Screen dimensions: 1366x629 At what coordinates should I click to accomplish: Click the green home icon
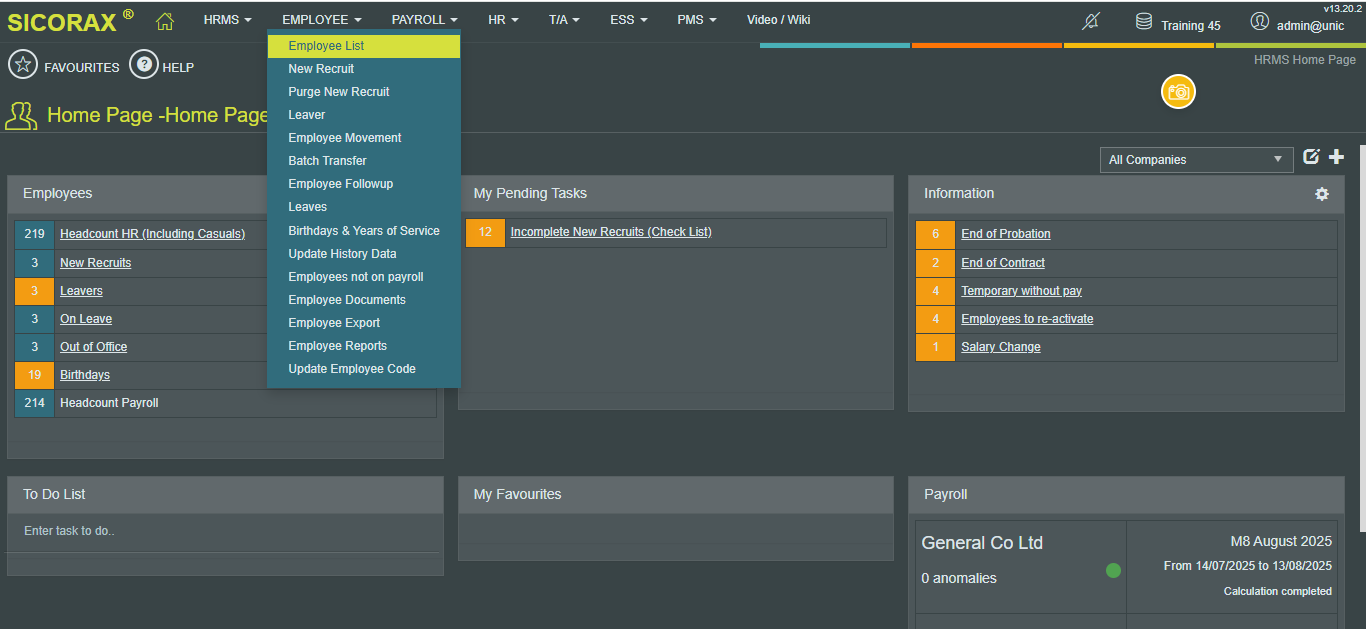(165, 21)
